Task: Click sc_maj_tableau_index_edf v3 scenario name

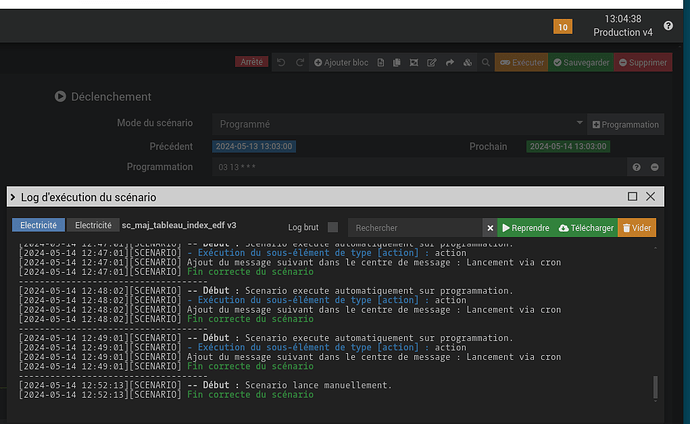Action: click(179, 225)
